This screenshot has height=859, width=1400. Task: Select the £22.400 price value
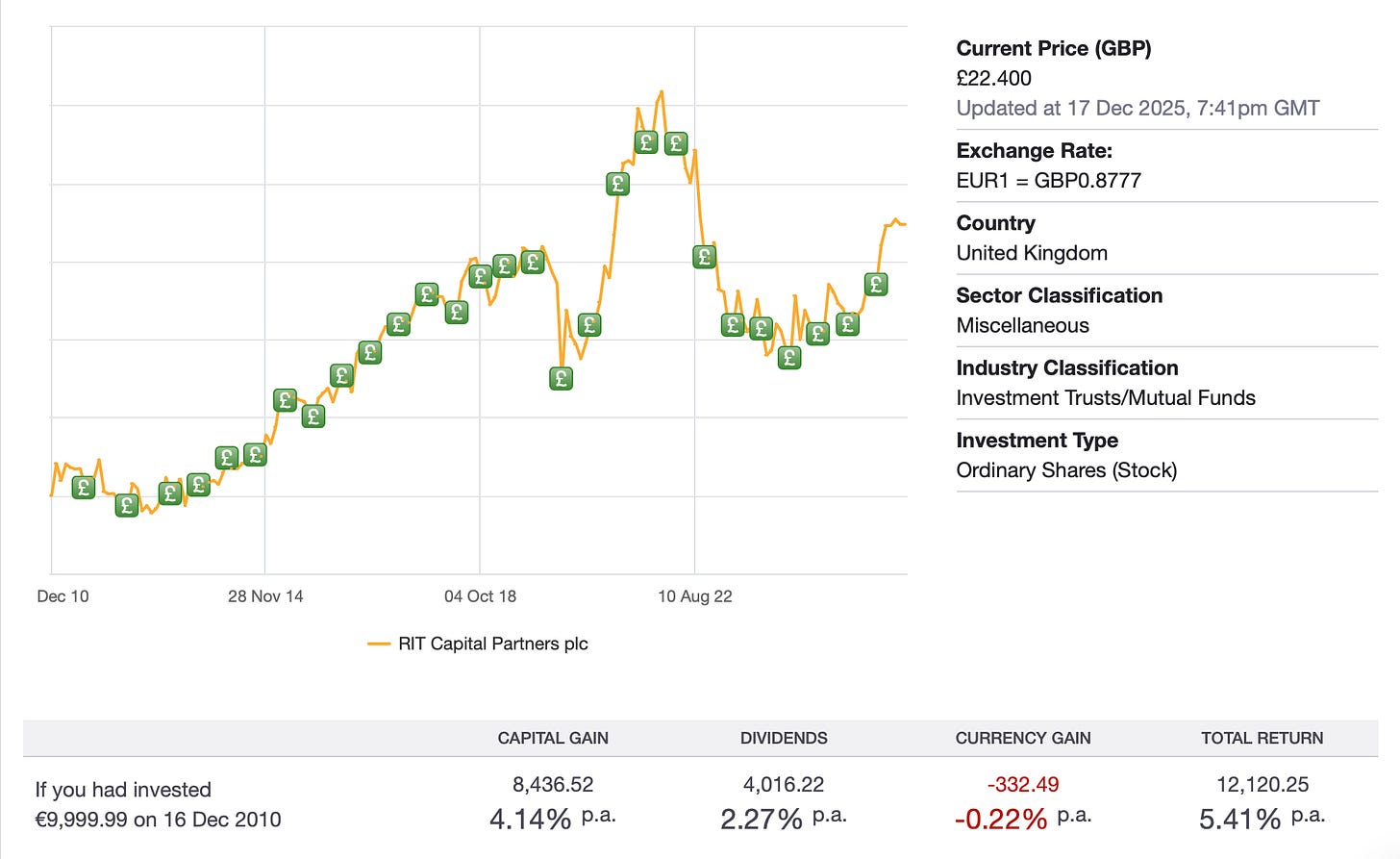pos(994,78)
